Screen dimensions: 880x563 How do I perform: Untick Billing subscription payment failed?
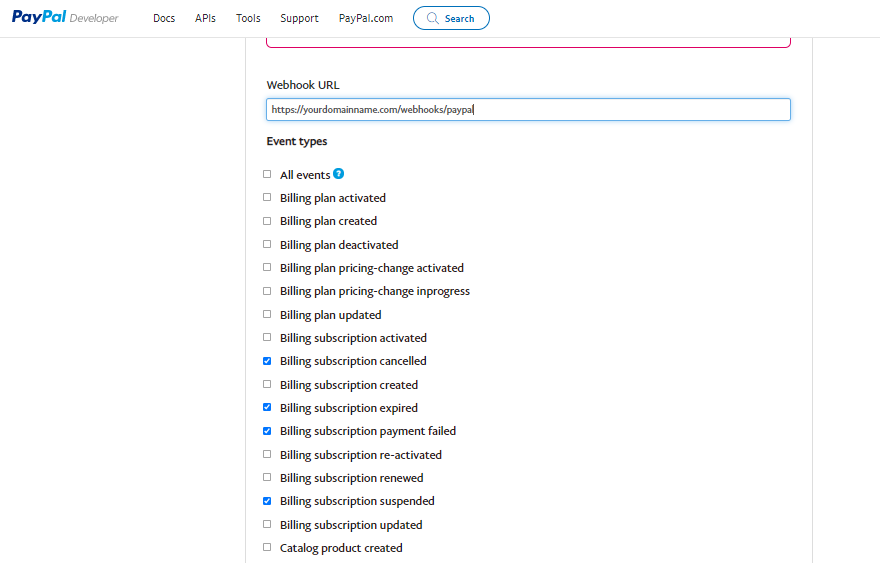[x=267, y=431]
